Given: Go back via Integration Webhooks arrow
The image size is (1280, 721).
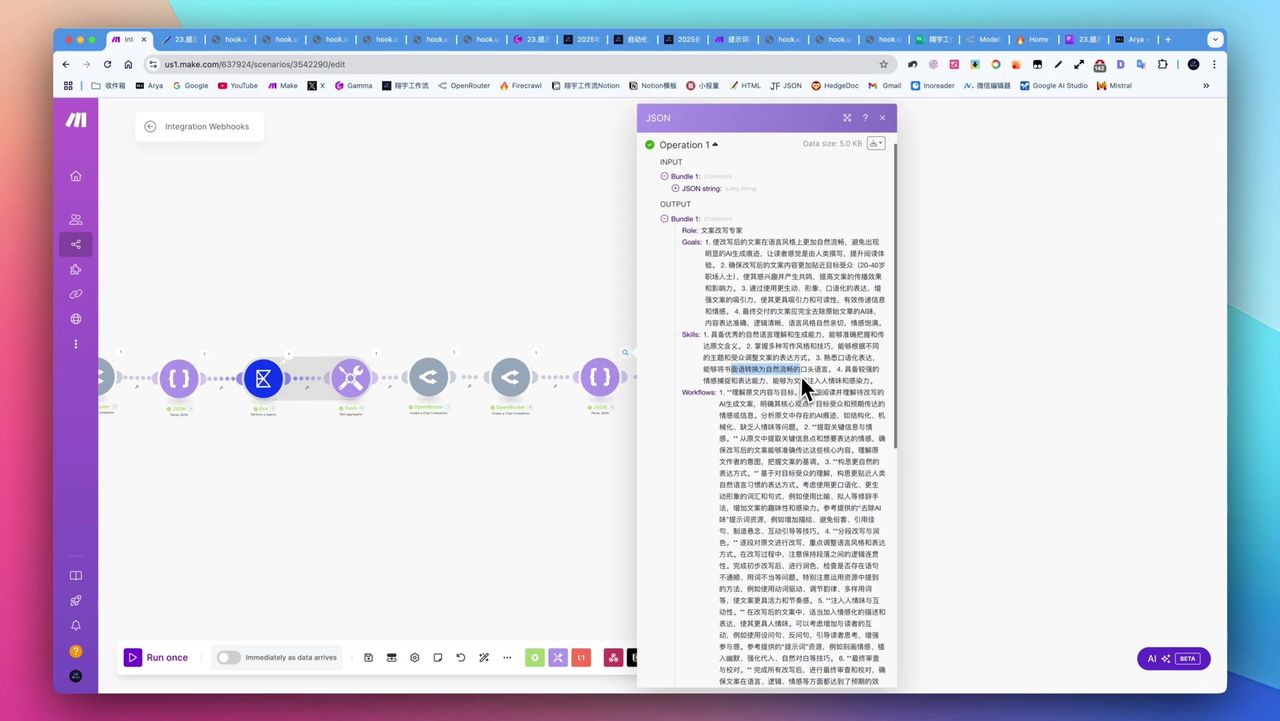Looking at the screenshot, I should pos(150,127).
